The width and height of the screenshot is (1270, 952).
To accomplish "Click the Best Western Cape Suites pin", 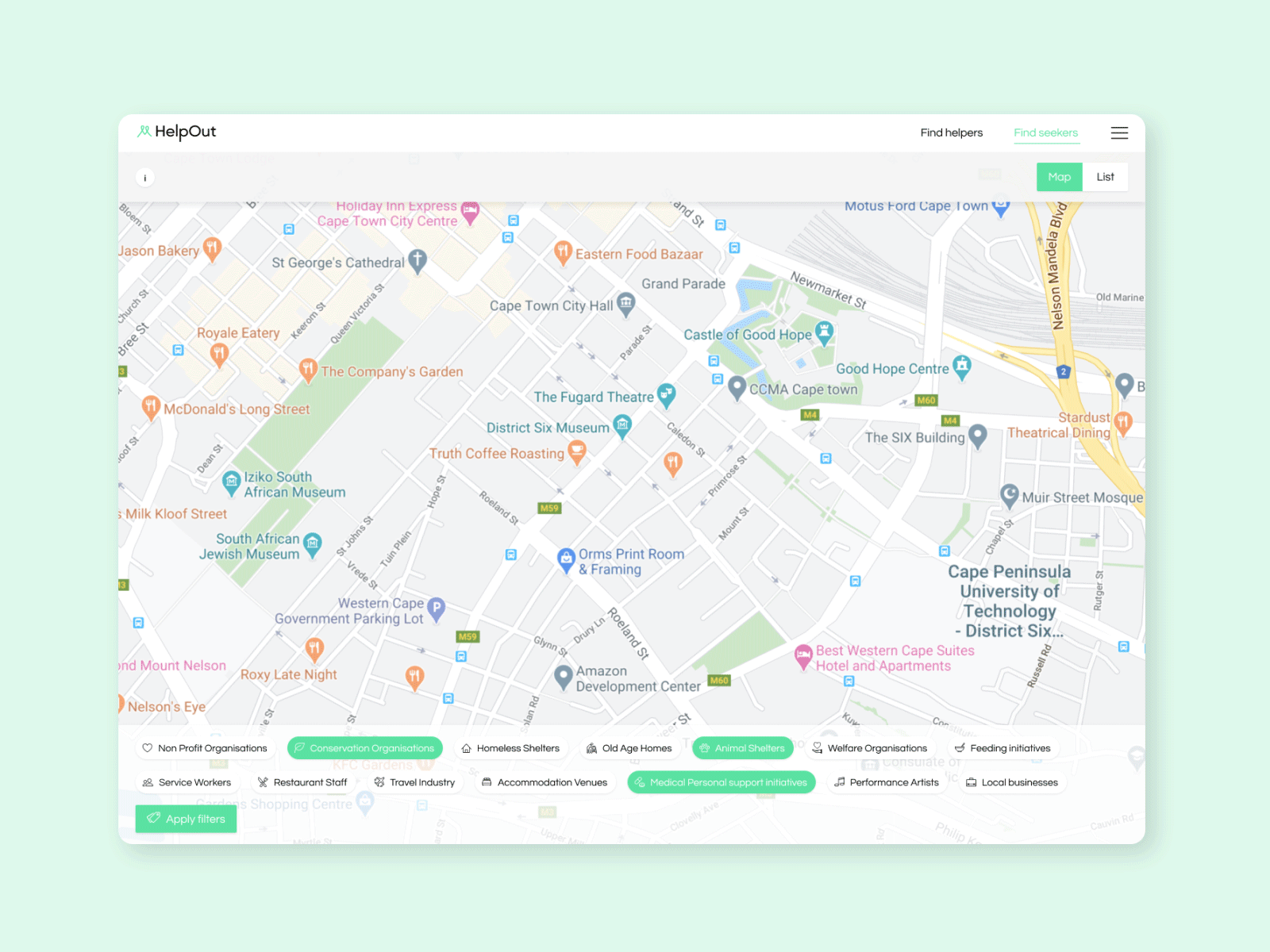I will 803,656.
